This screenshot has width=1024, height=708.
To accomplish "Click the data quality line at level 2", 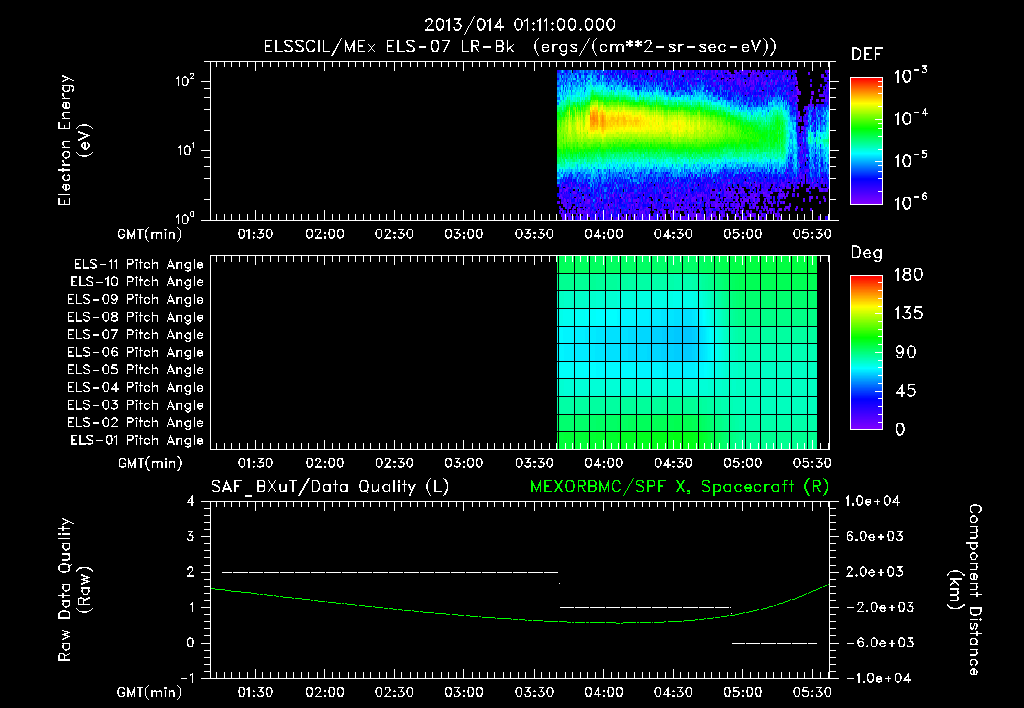I will (390, 572).
